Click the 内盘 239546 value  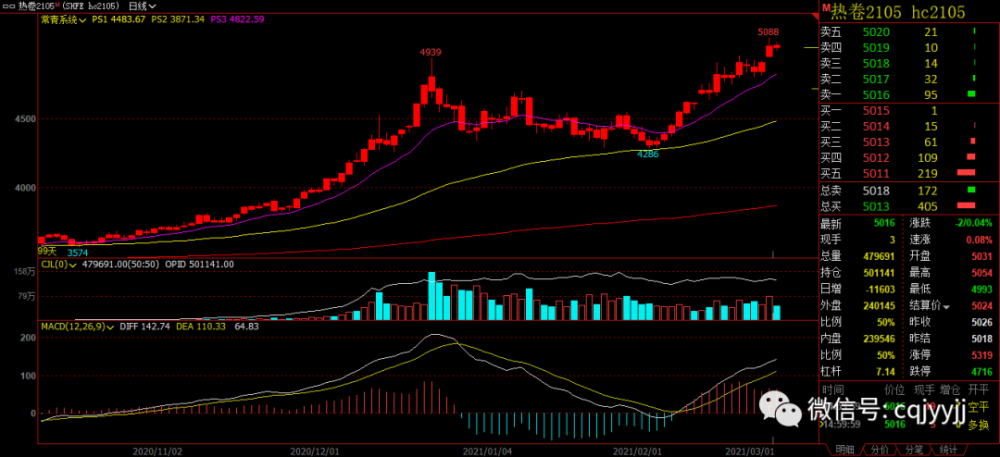pos(879,339)
